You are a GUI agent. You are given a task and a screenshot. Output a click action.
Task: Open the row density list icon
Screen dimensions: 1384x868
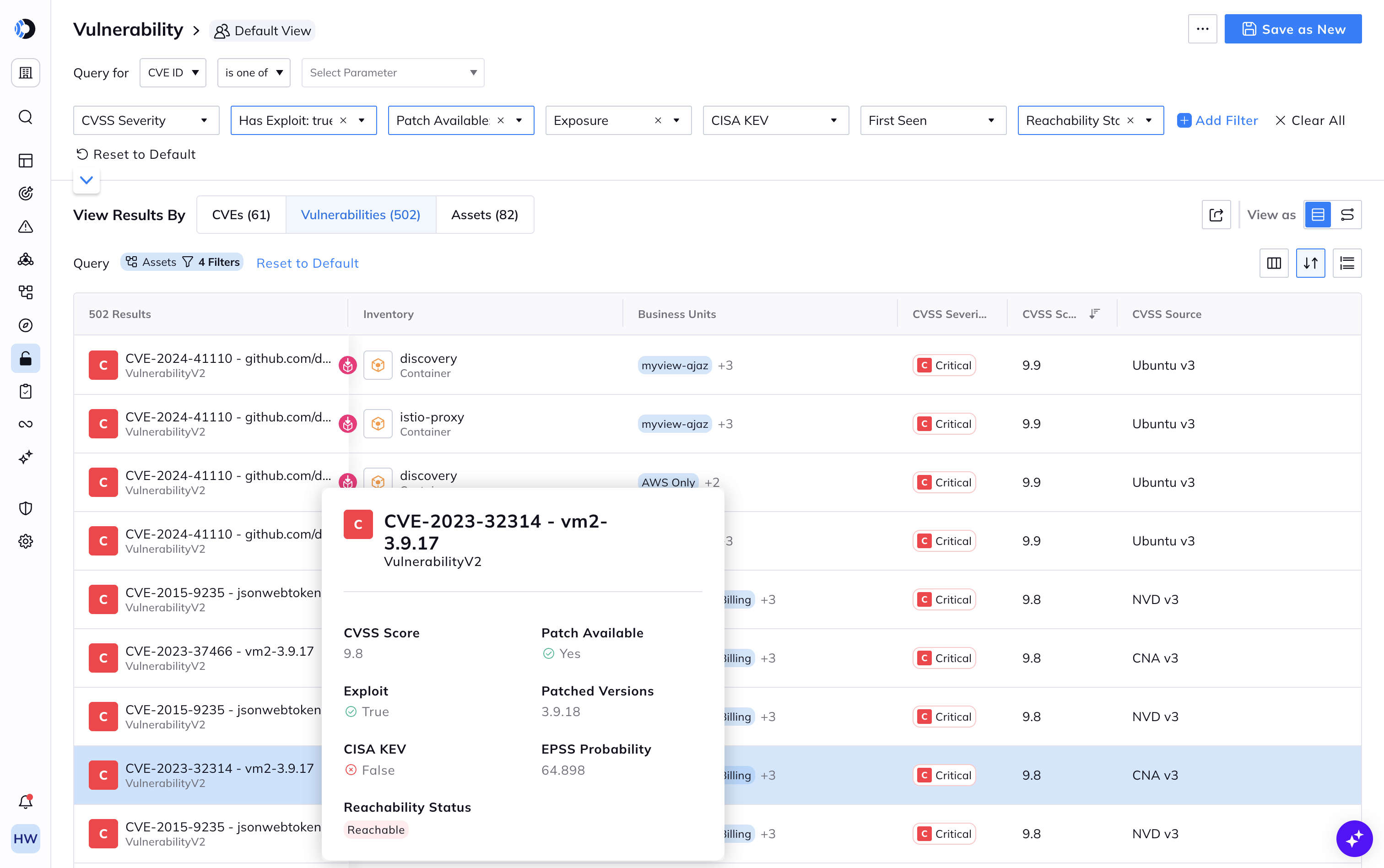[1347, 263]
